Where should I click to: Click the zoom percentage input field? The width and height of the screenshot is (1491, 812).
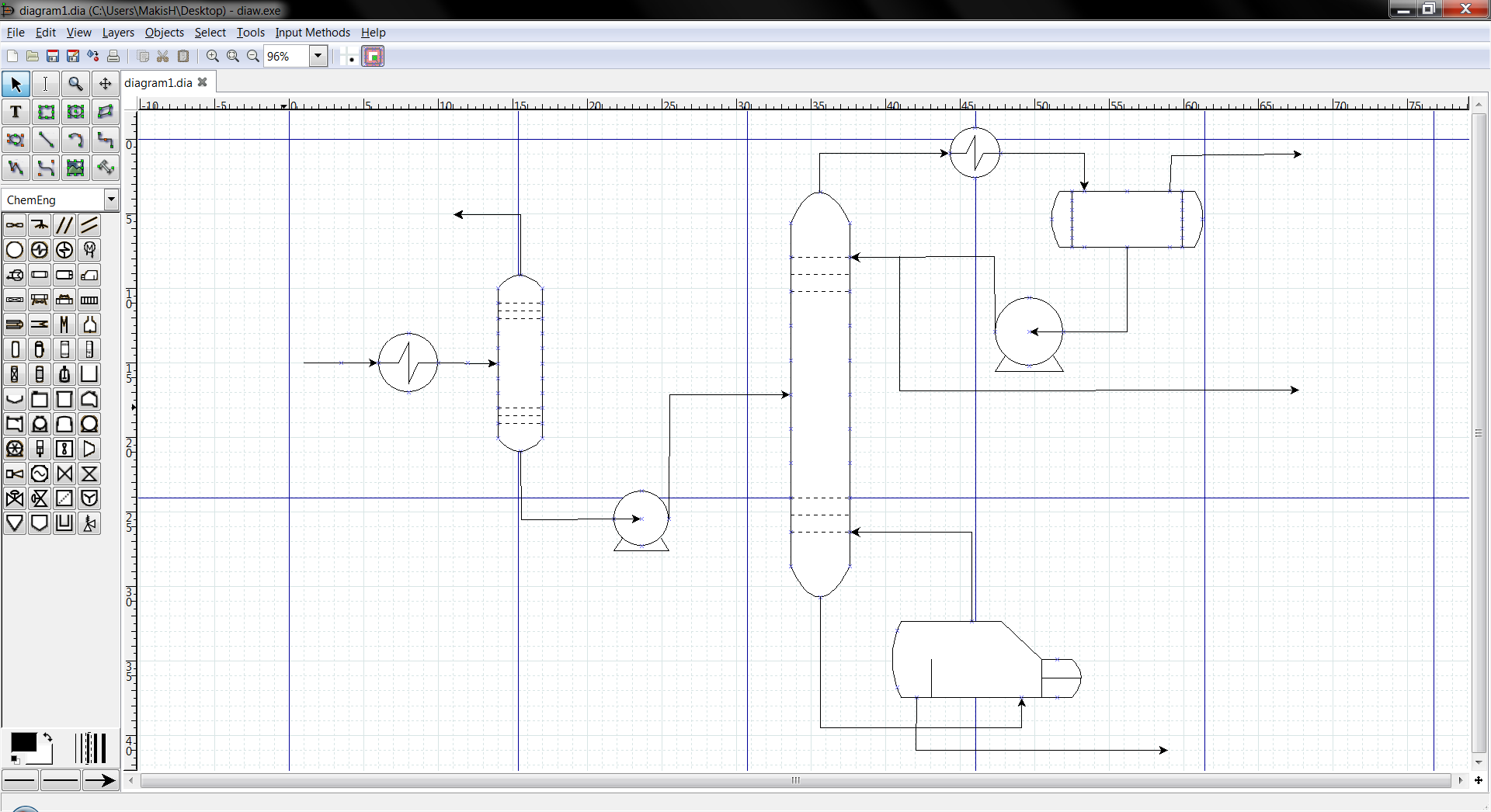[286, 56]
